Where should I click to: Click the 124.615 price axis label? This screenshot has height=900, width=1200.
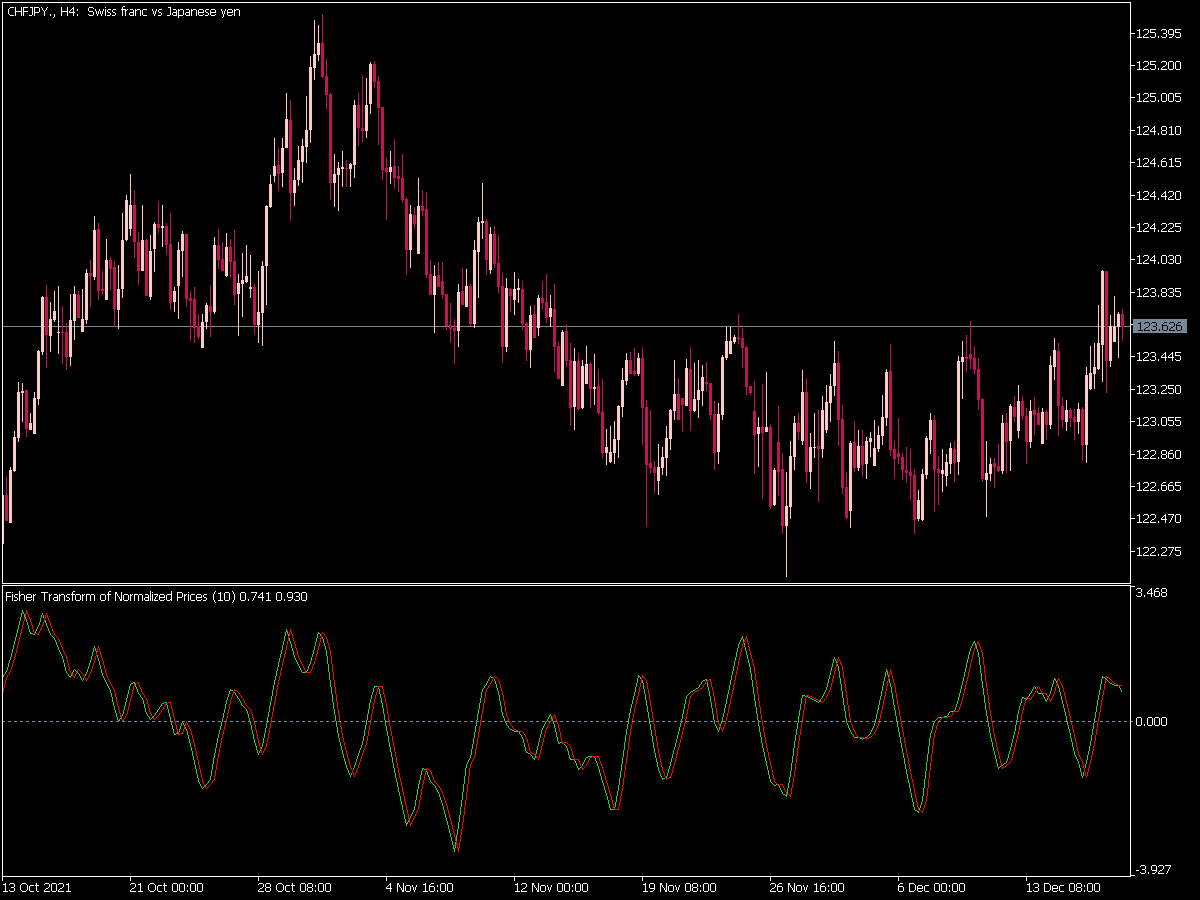tap(1160, 163)
